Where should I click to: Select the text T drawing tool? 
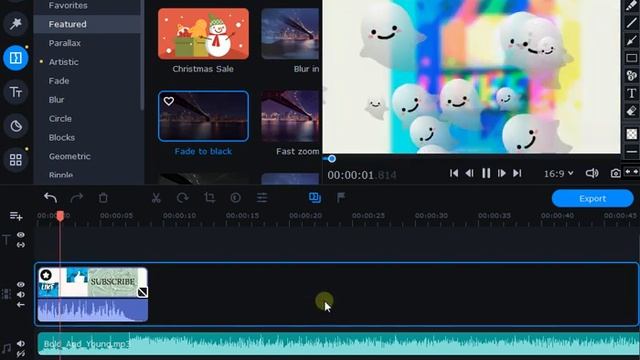coord(631,93)
